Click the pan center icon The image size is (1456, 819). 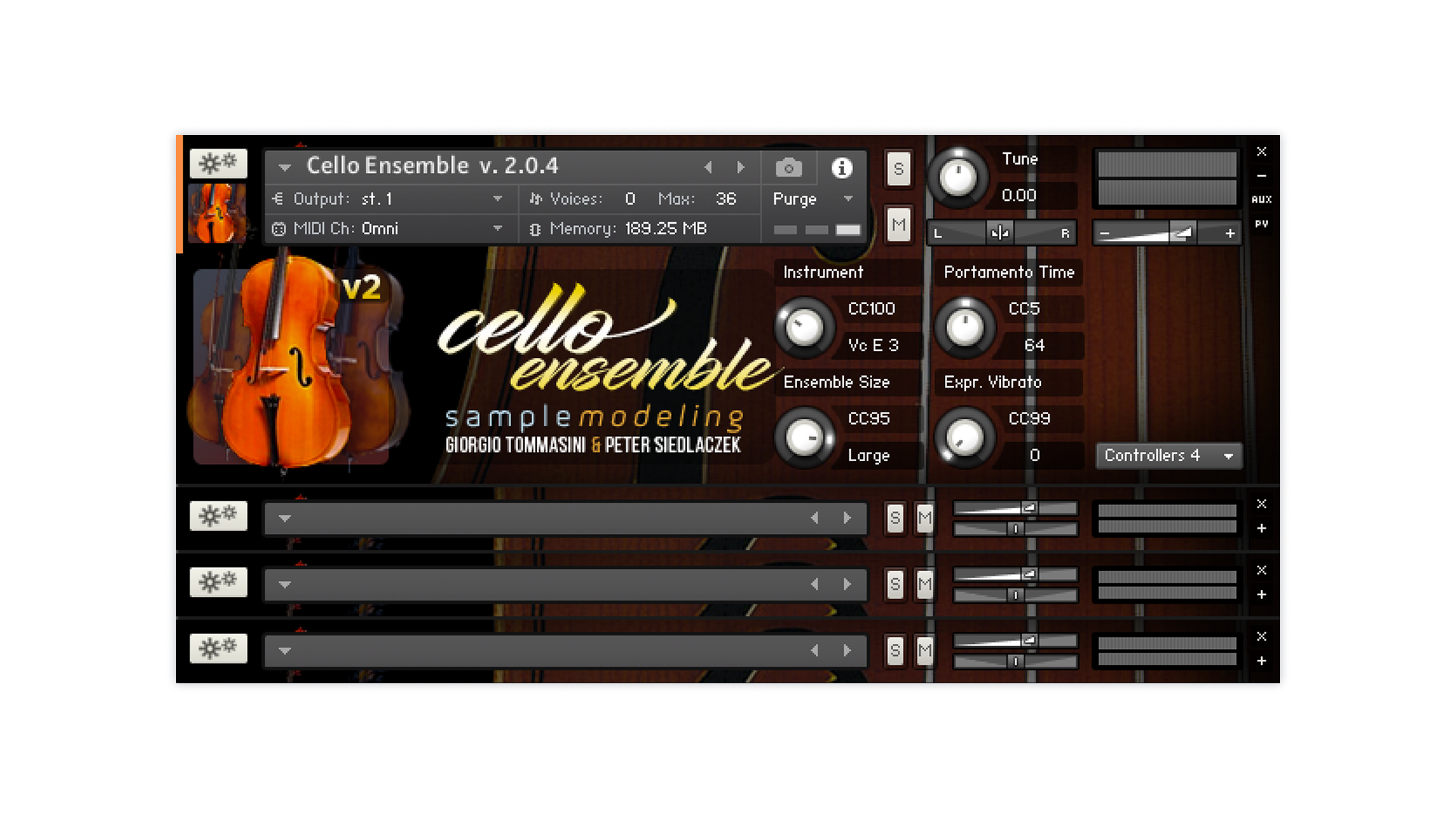[x=999, y=233]
